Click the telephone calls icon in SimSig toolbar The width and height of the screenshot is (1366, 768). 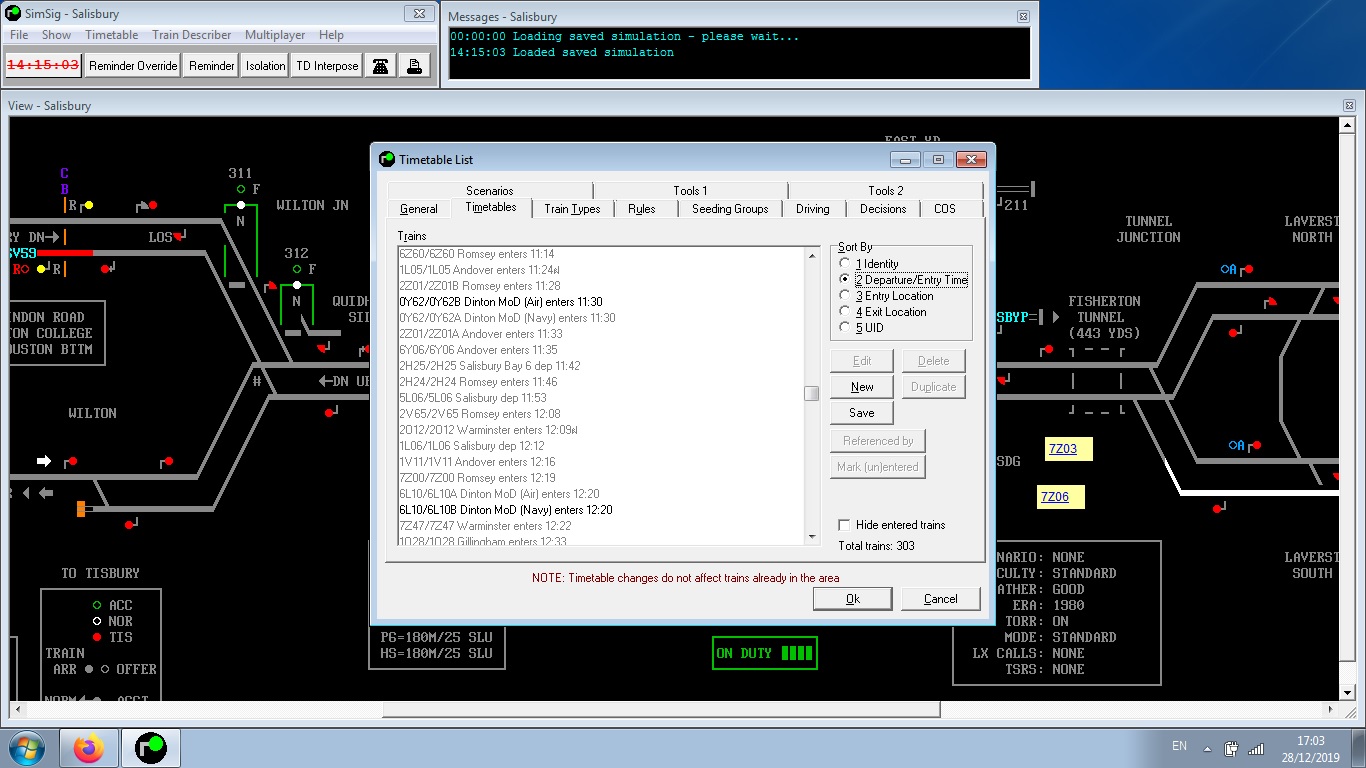point(380,66)
